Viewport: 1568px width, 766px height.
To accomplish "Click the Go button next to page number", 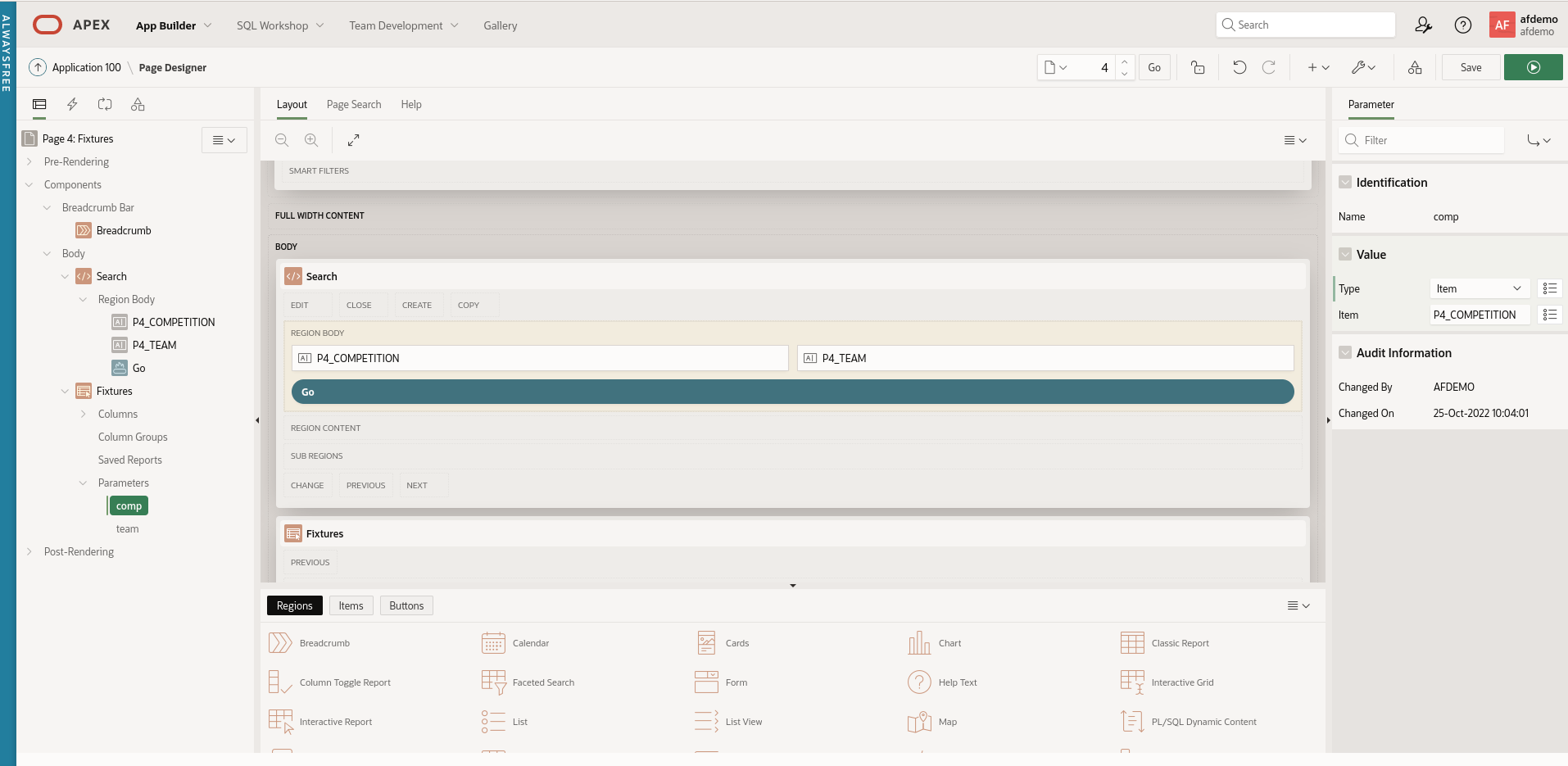I will tap(1153, 67).
